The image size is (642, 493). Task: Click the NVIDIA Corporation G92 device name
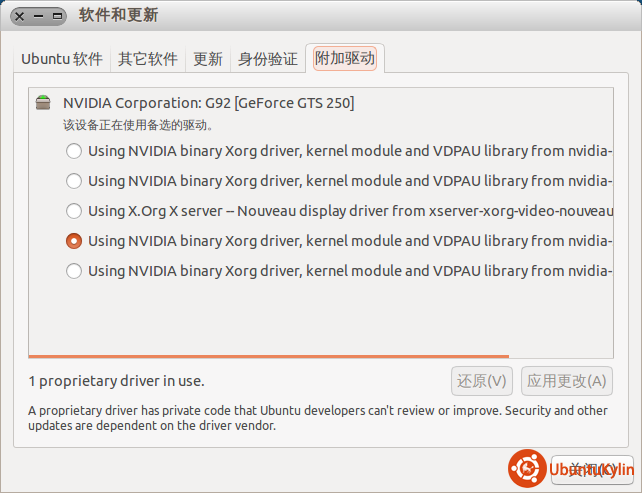[208, 102]
